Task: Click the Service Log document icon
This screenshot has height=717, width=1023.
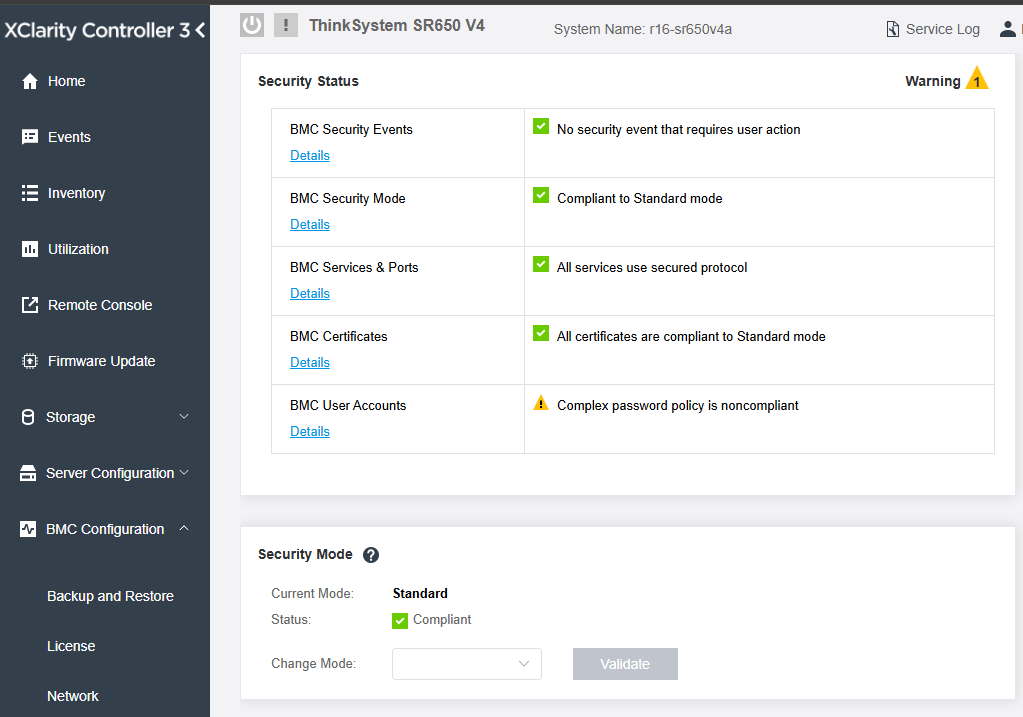Action: tap(893, 29)
